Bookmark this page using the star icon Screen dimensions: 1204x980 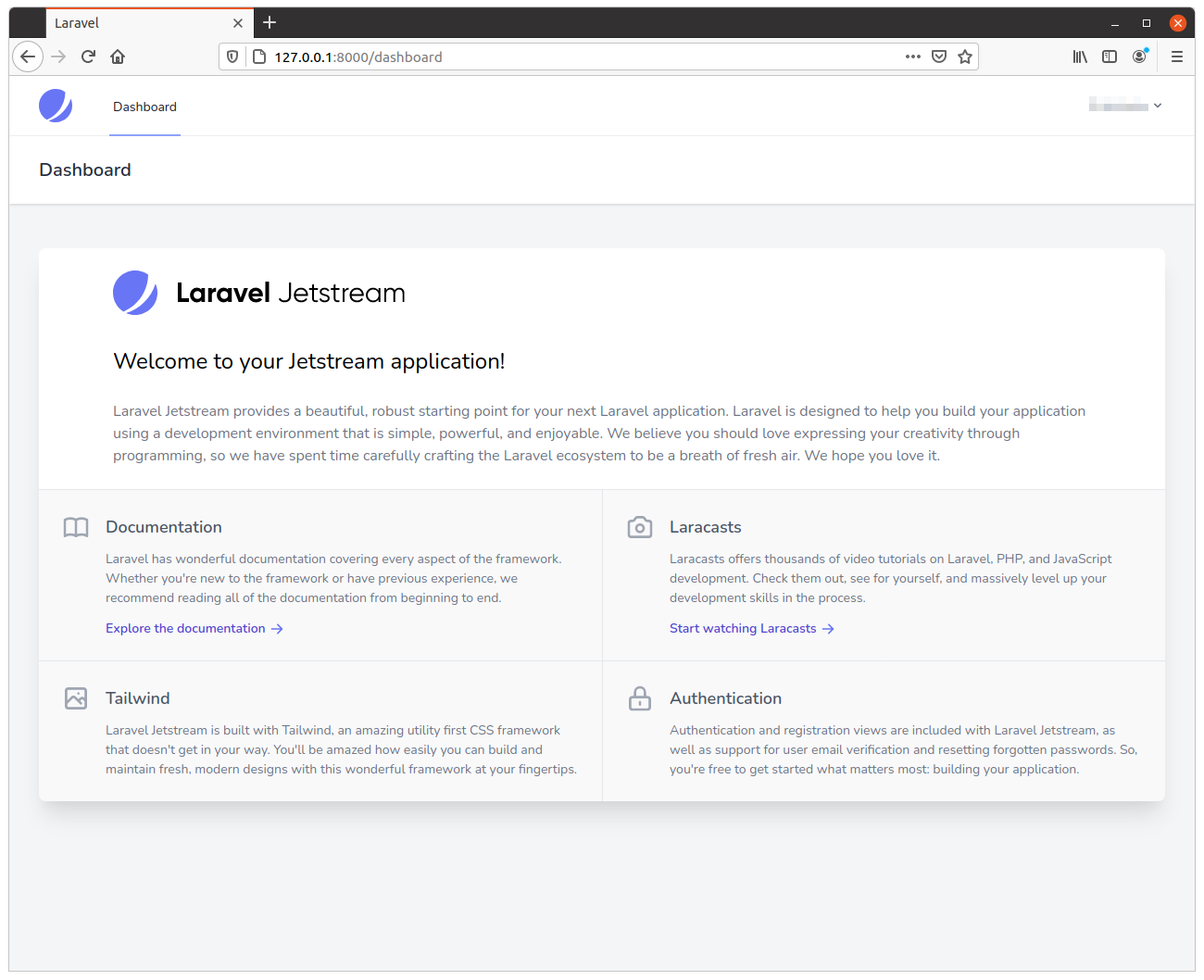click(965, 57)
